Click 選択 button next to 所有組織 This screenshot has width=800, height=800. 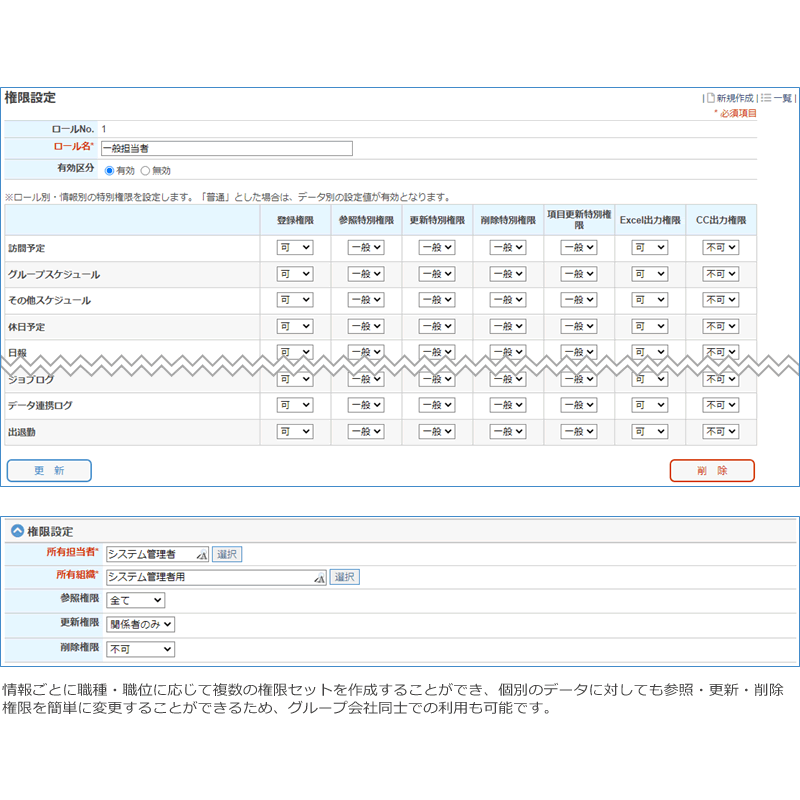(344, 577)
